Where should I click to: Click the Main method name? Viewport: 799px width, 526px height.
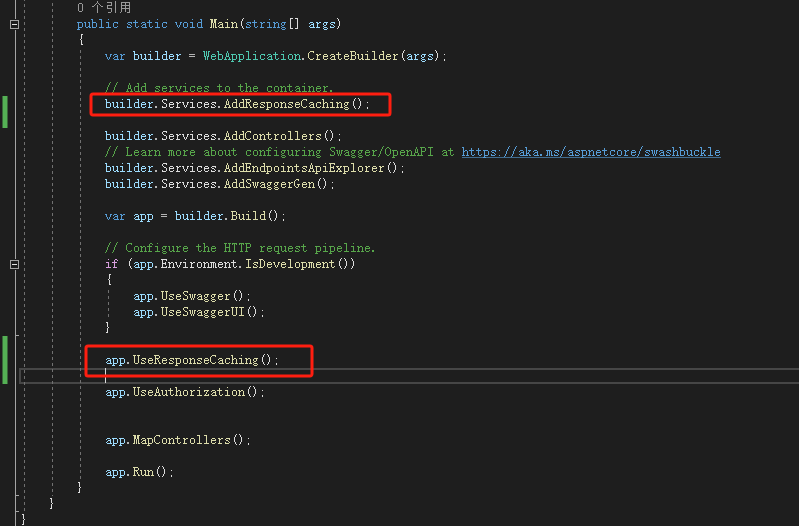(x=223, y=24)
